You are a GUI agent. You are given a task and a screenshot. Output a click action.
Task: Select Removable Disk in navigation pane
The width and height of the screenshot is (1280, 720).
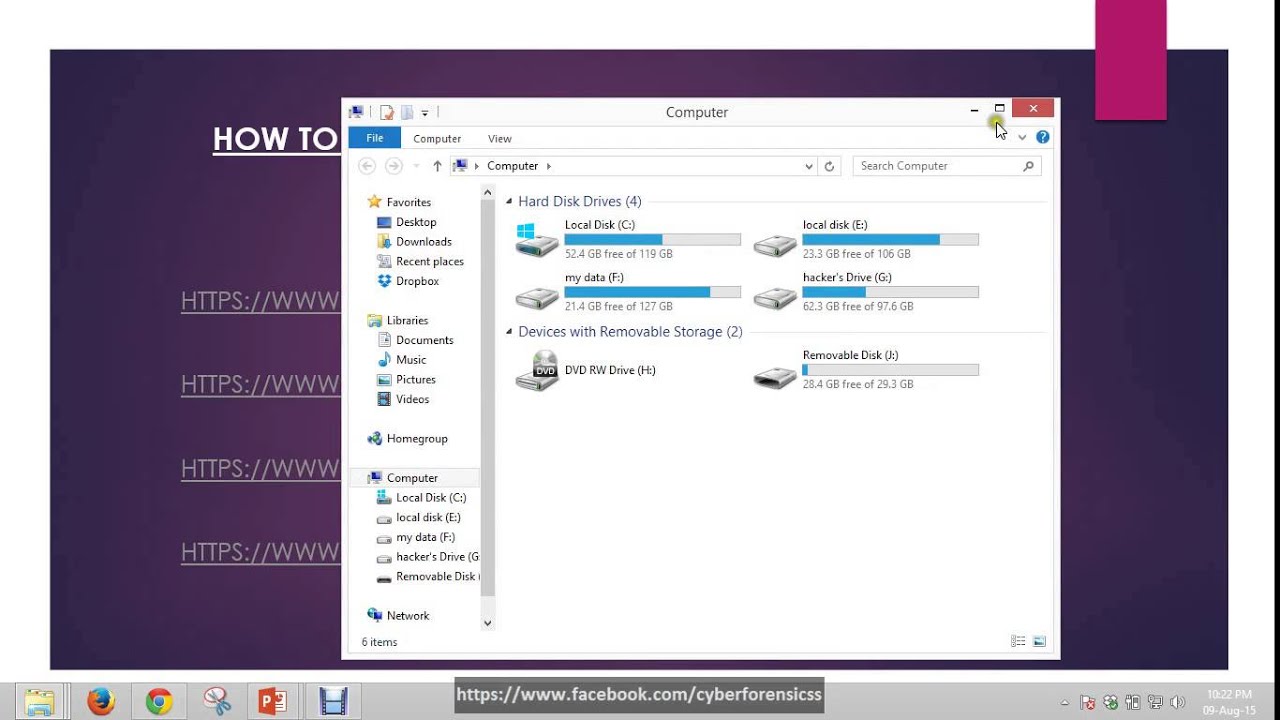pos(435,577)
